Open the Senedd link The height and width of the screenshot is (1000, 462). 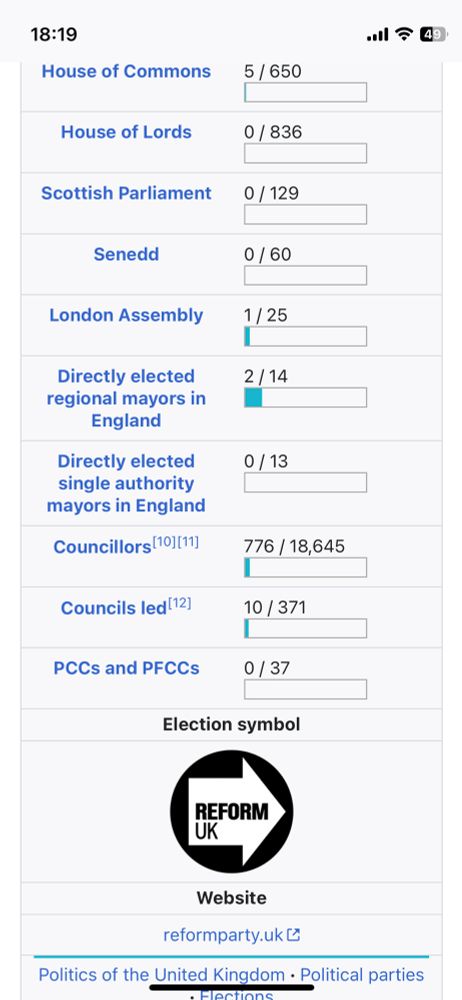tap(126, 254)
